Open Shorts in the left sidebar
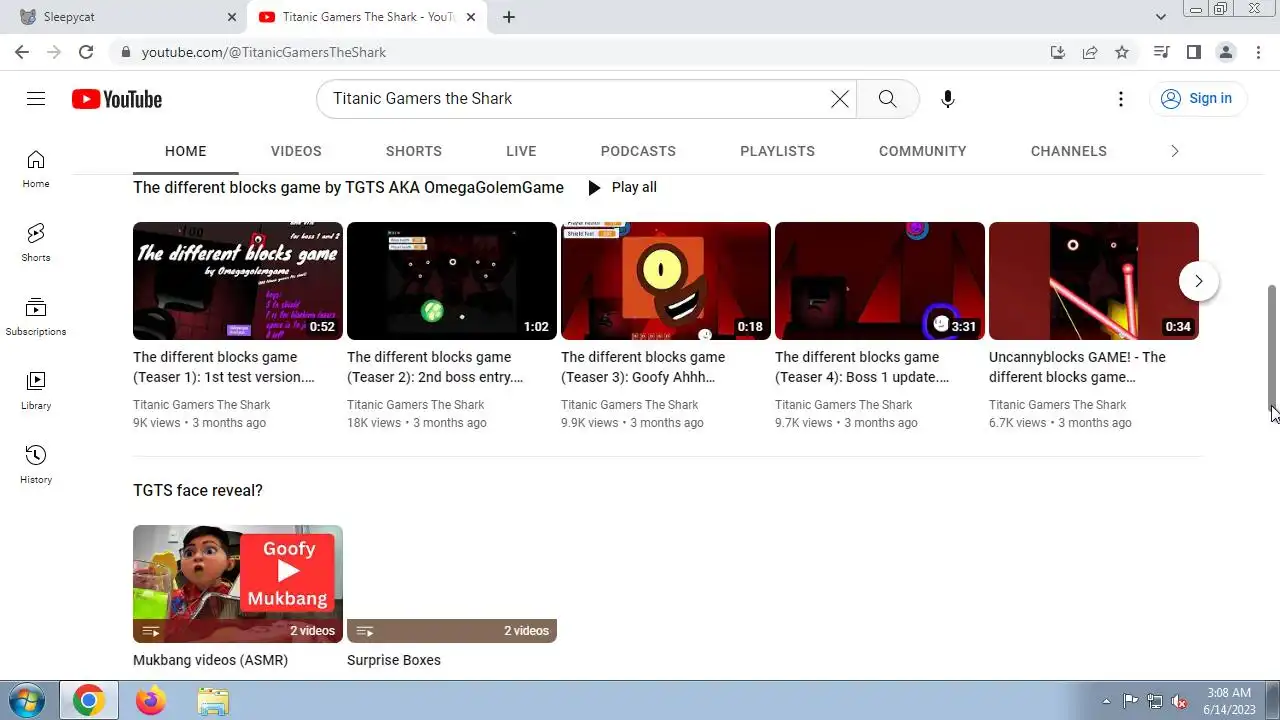1280x720 pixels. coord(36,243)
